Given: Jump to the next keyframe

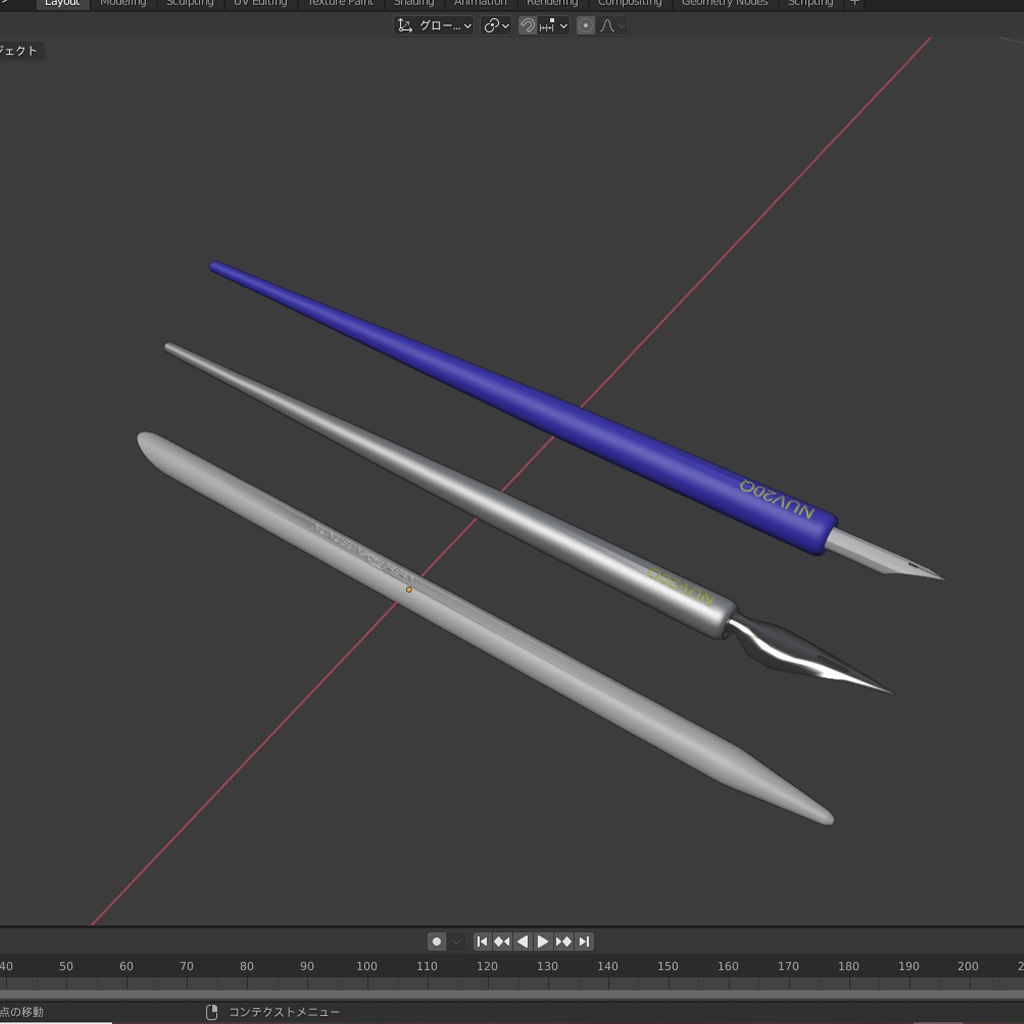Looking at the screenshot, I should [x=564, y=941].
